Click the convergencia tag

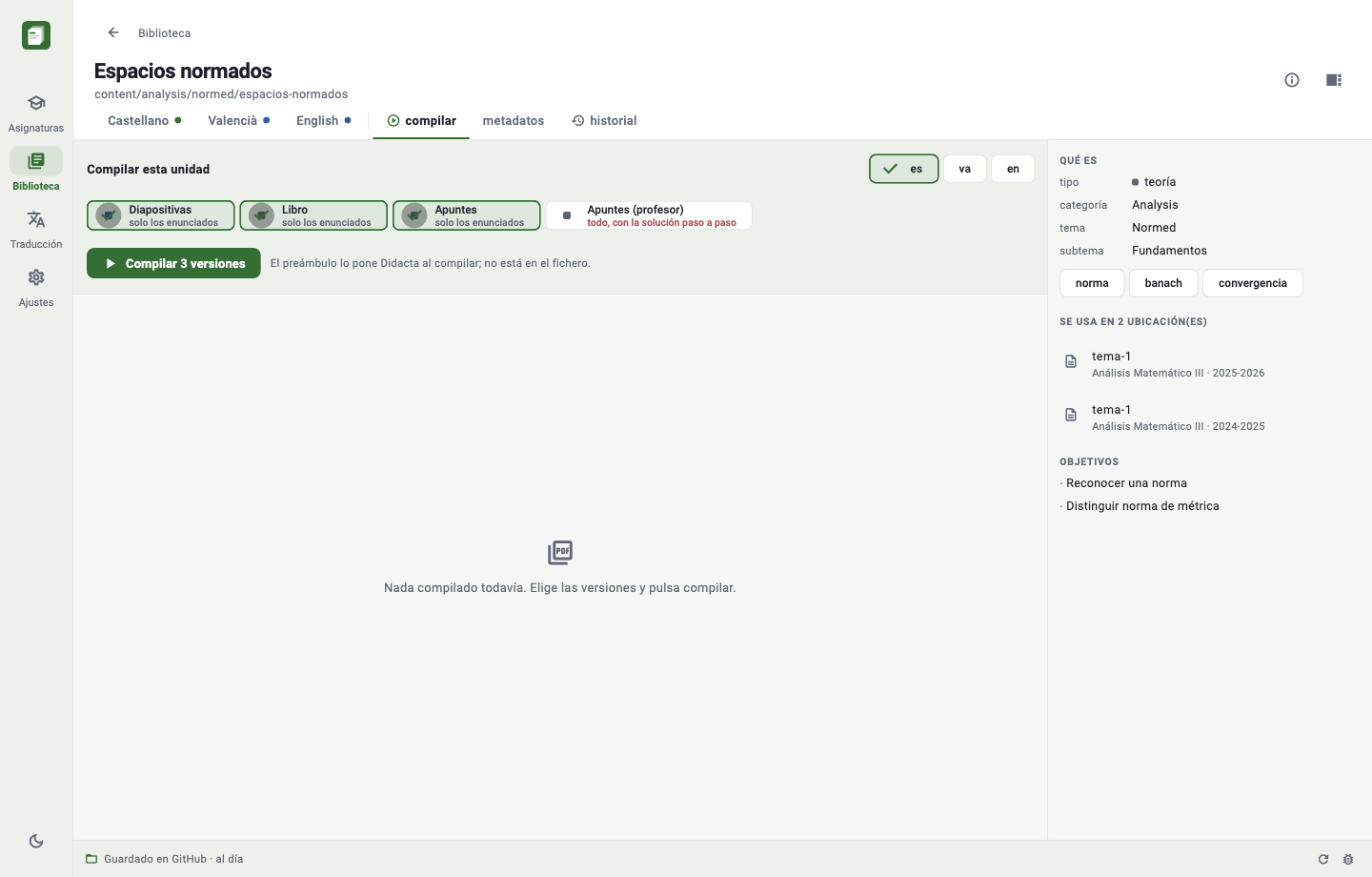pos(1253,283)
